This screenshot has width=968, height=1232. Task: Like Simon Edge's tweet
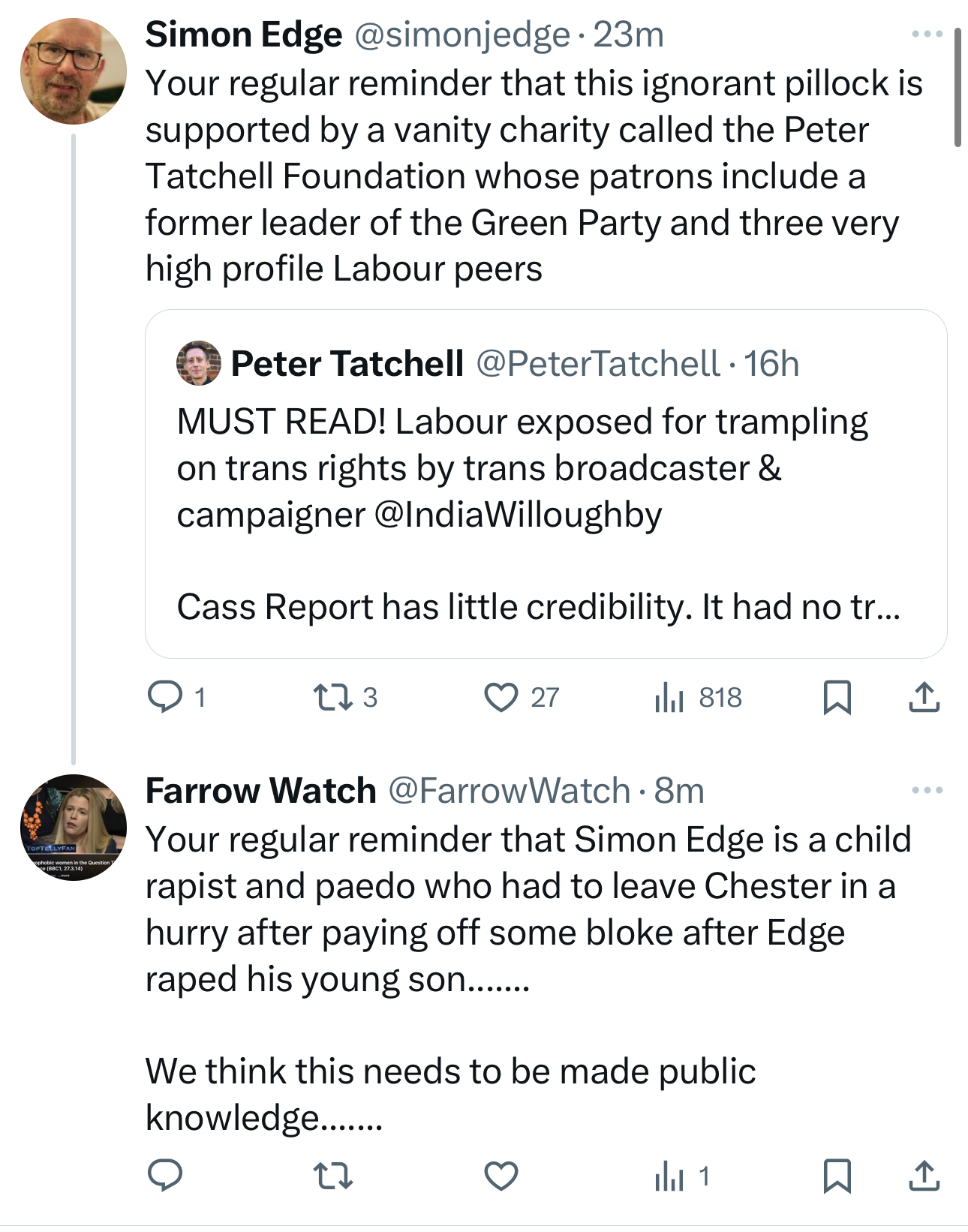(501, 697)
